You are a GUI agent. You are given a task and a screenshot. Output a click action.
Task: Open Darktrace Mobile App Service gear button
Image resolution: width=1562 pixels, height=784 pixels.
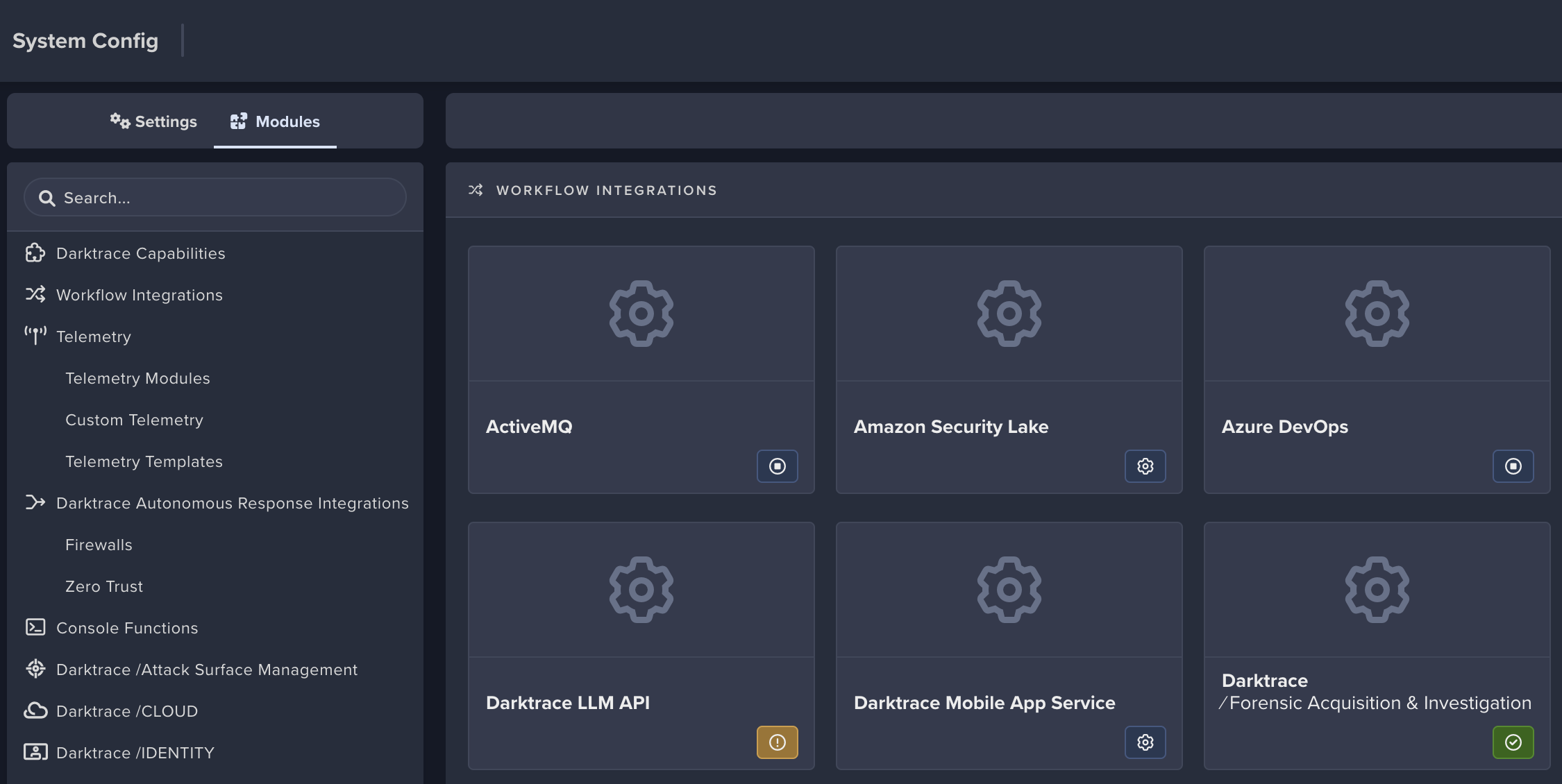(x=1145, y=742)
